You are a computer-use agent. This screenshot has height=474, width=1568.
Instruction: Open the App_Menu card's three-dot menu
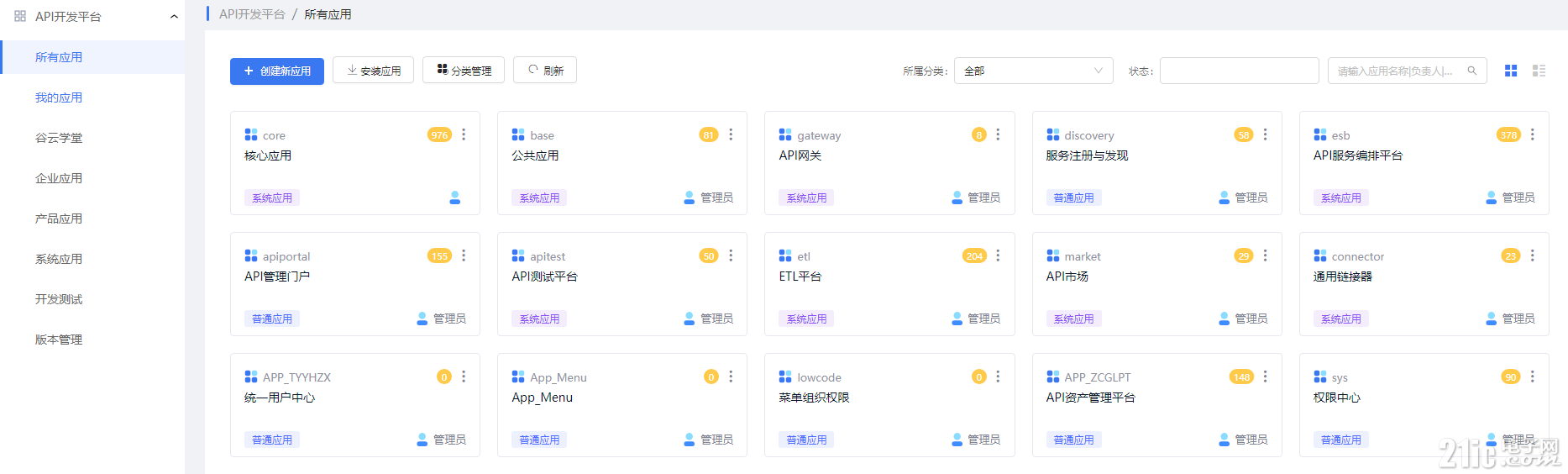(x=731, y=377)
